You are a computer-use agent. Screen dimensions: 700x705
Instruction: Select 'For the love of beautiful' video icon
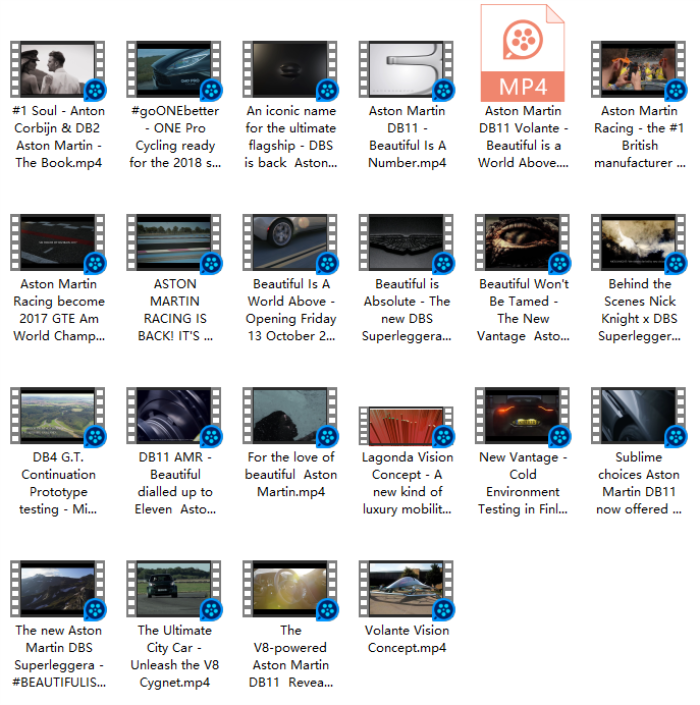coord(290,415)
